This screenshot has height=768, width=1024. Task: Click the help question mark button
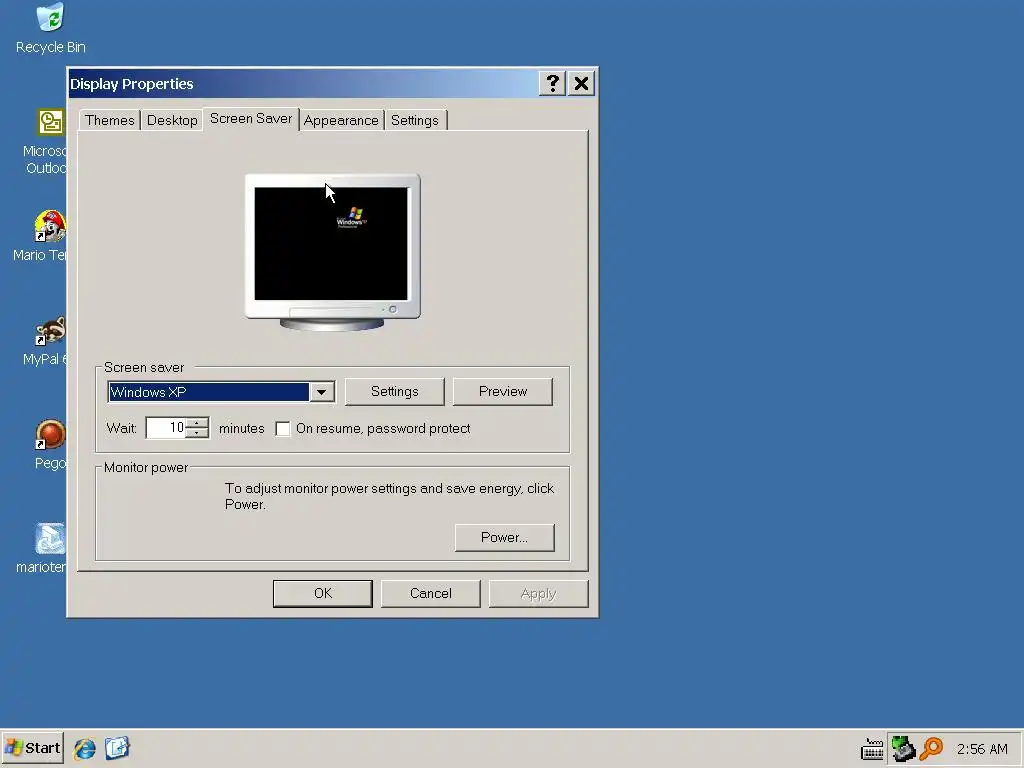tap(552, 84)
